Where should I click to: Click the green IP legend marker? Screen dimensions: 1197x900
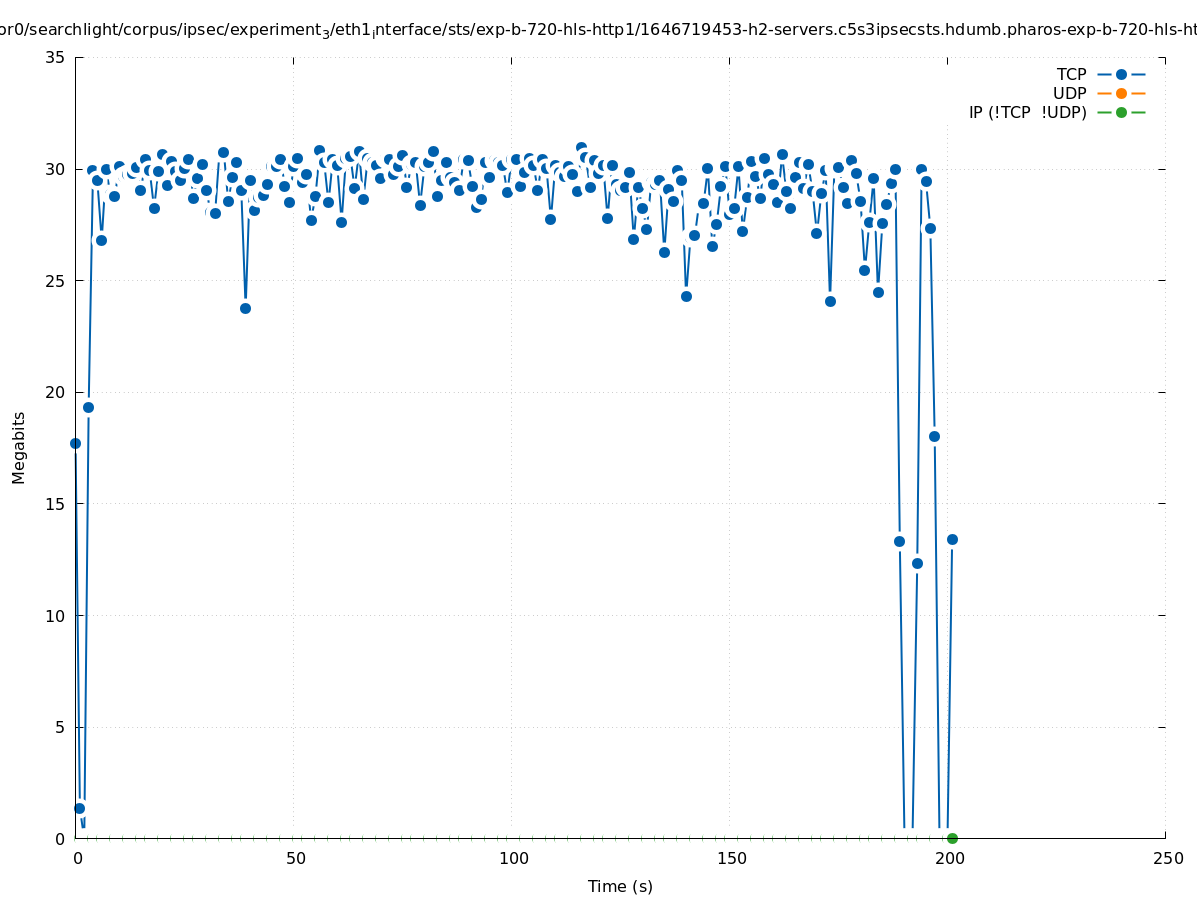[x=1121, y=112]
